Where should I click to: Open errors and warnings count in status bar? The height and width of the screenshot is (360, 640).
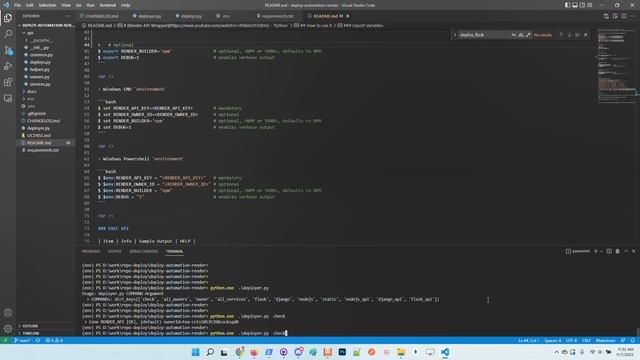(x=54, y=340)
